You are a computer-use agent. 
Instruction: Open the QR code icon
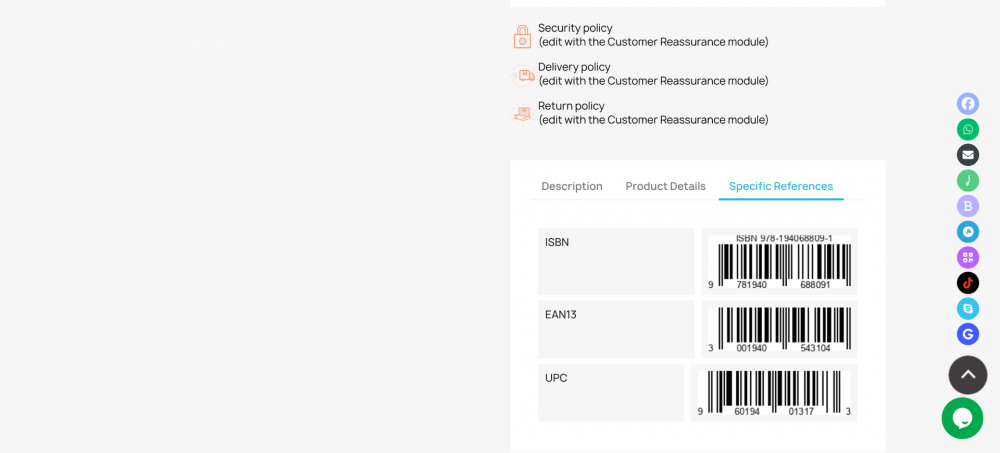click(968, 257)
